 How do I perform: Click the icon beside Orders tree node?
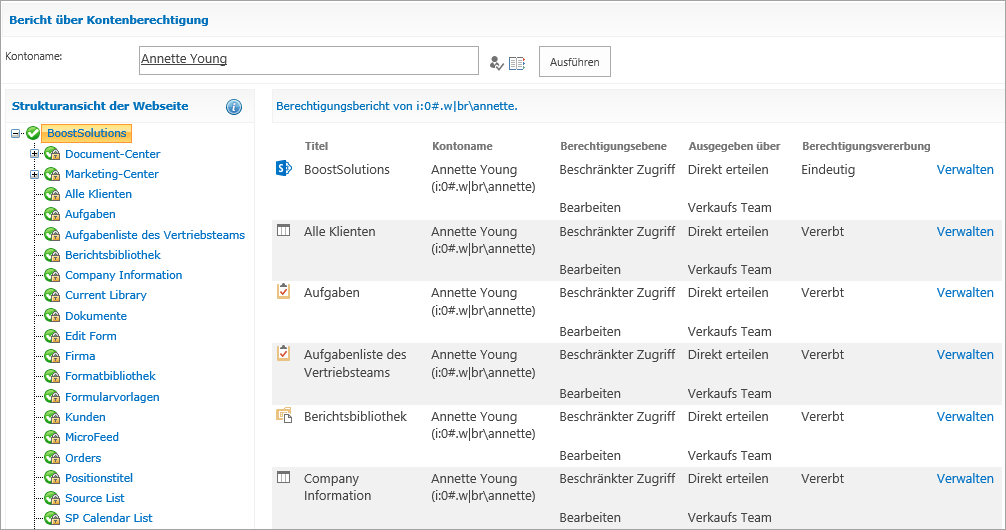[x=52, y=457]
